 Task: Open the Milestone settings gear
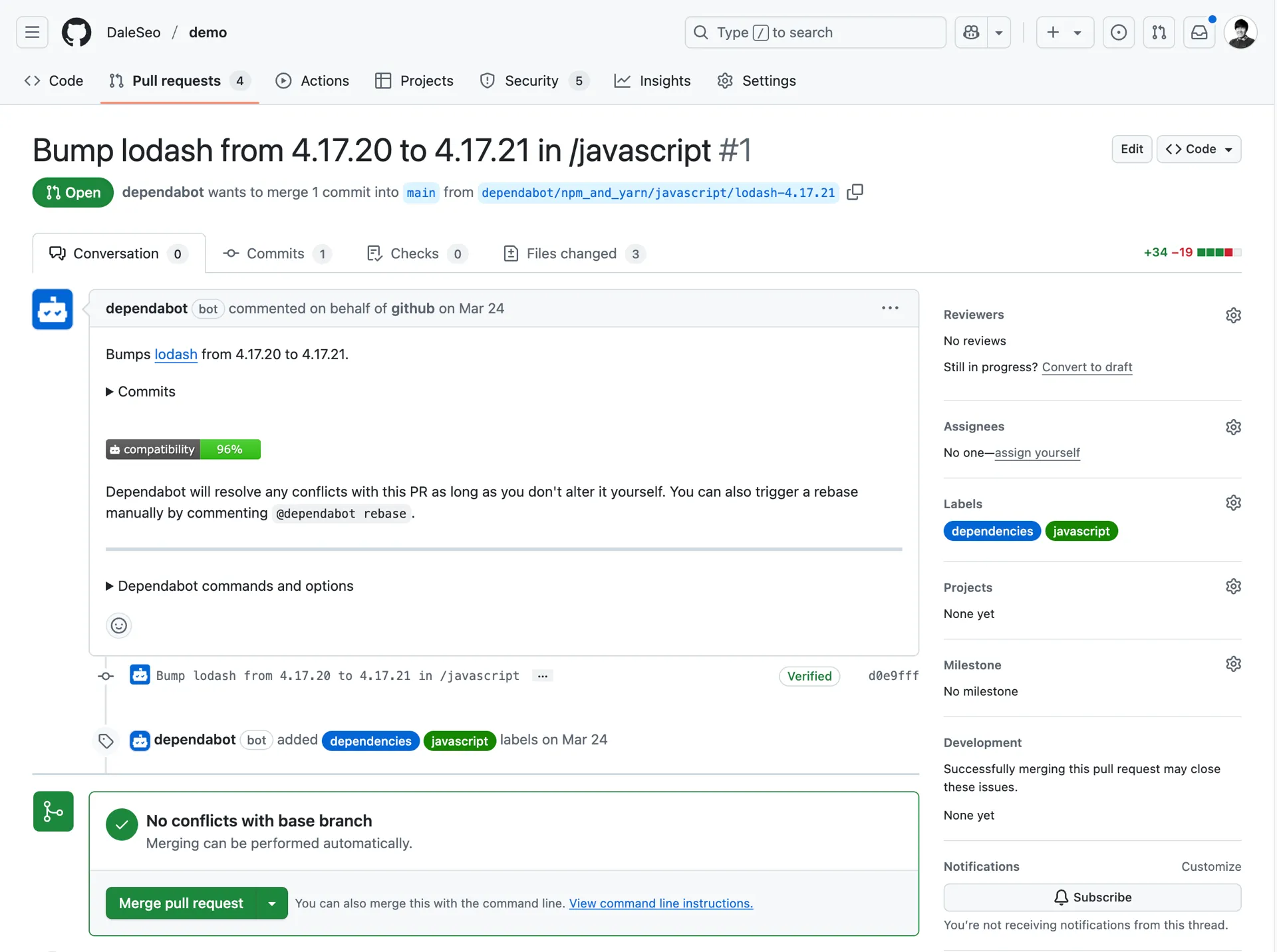[1233, 664]
